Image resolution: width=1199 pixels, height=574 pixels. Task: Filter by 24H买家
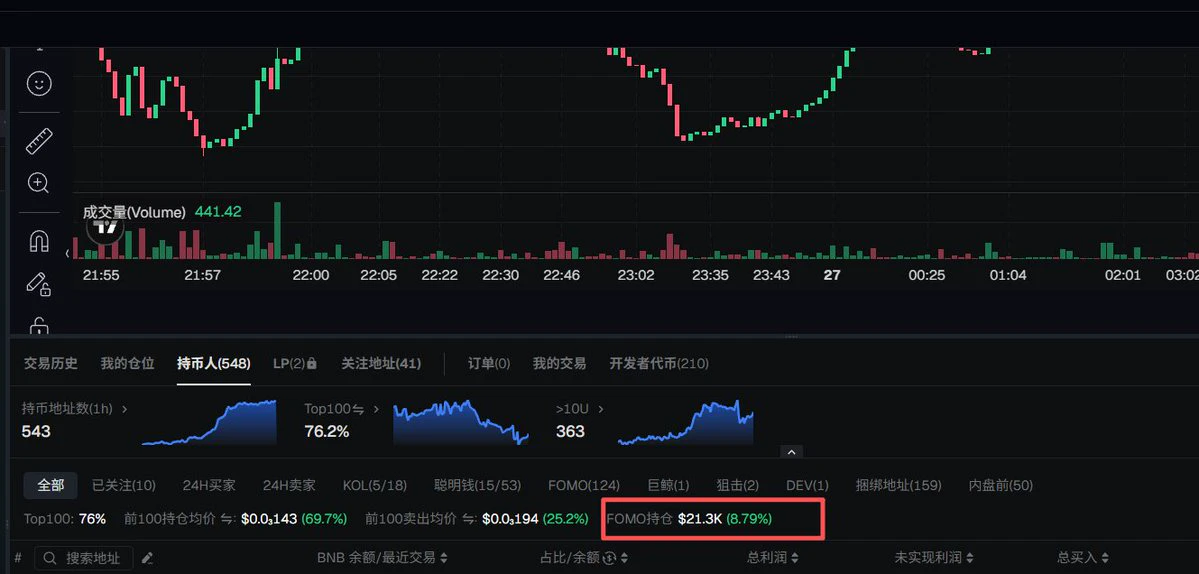(x=209, y=485)
